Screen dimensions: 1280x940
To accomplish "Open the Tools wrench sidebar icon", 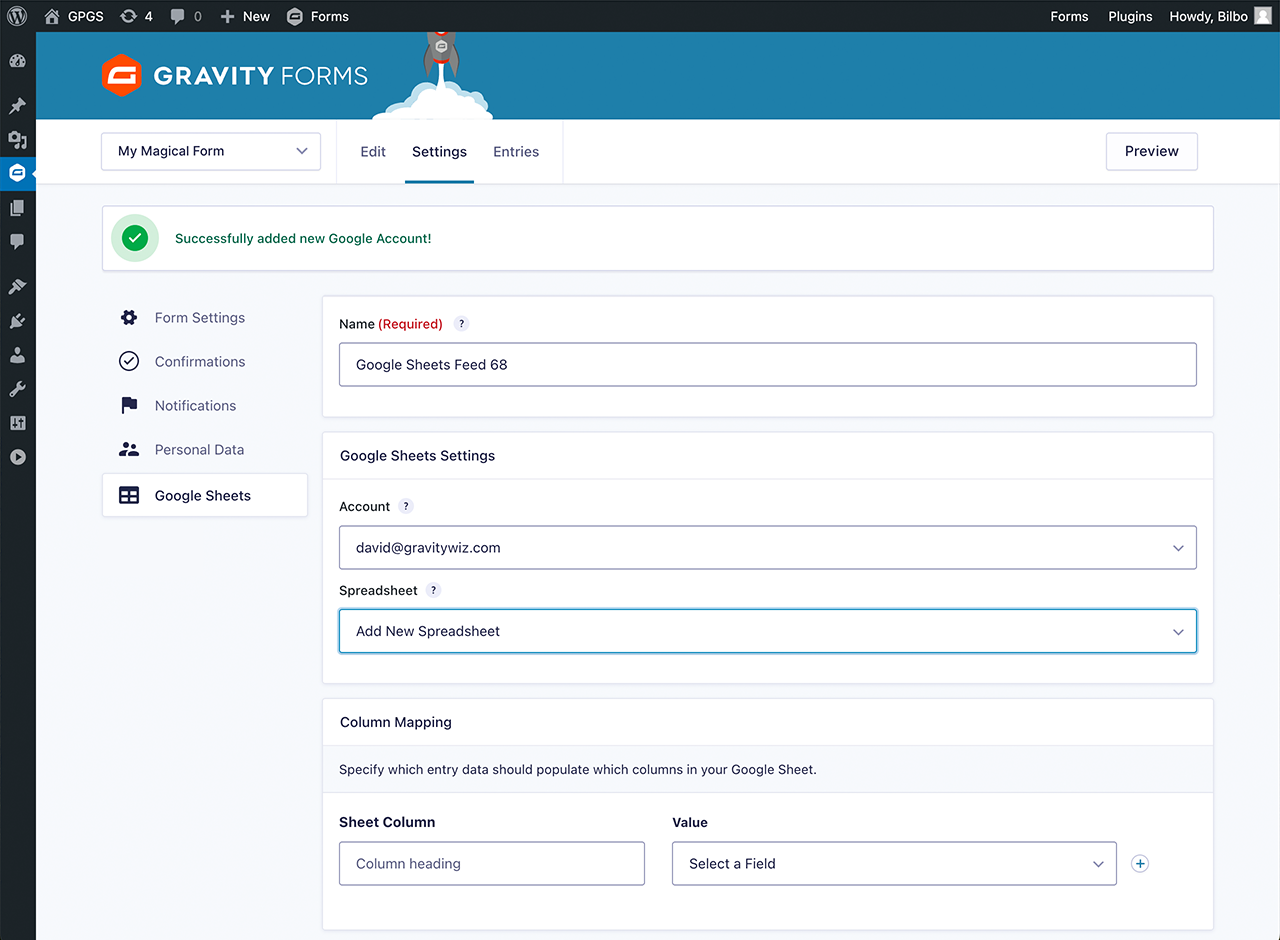I will click(x=17, y=389).
